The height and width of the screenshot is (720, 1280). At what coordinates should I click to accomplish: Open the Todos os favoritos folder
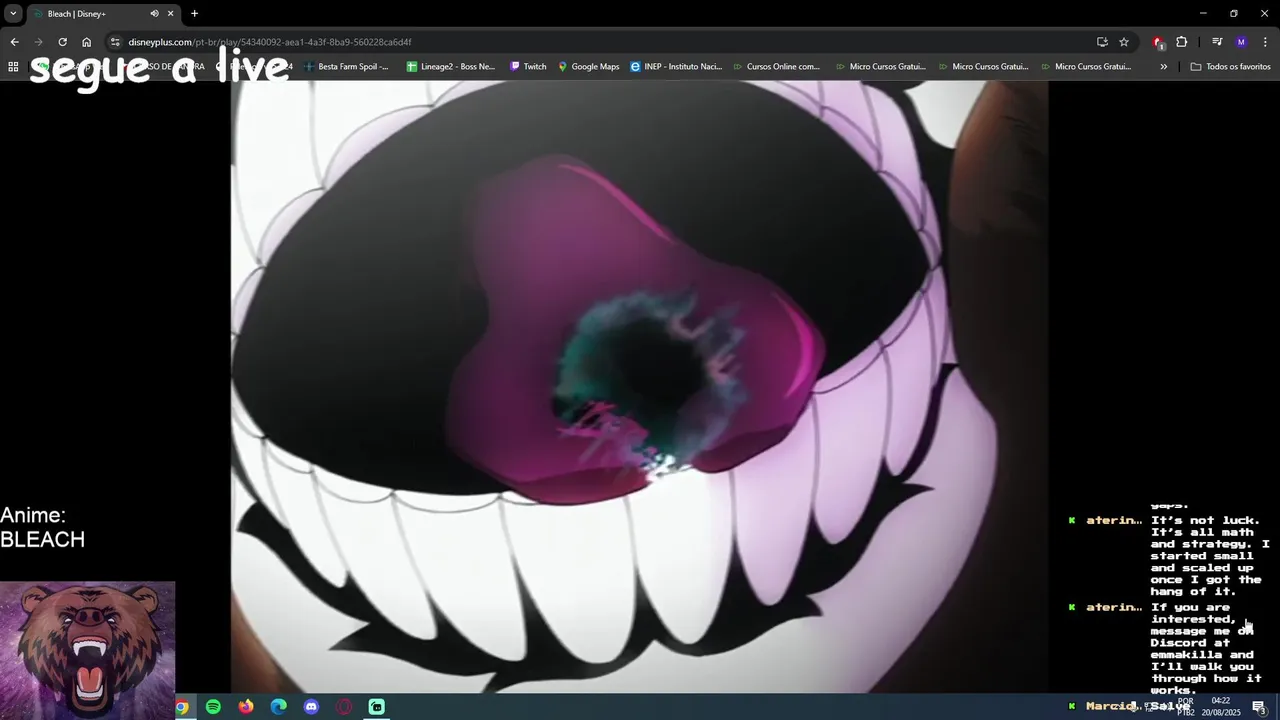pos(1230,67)
